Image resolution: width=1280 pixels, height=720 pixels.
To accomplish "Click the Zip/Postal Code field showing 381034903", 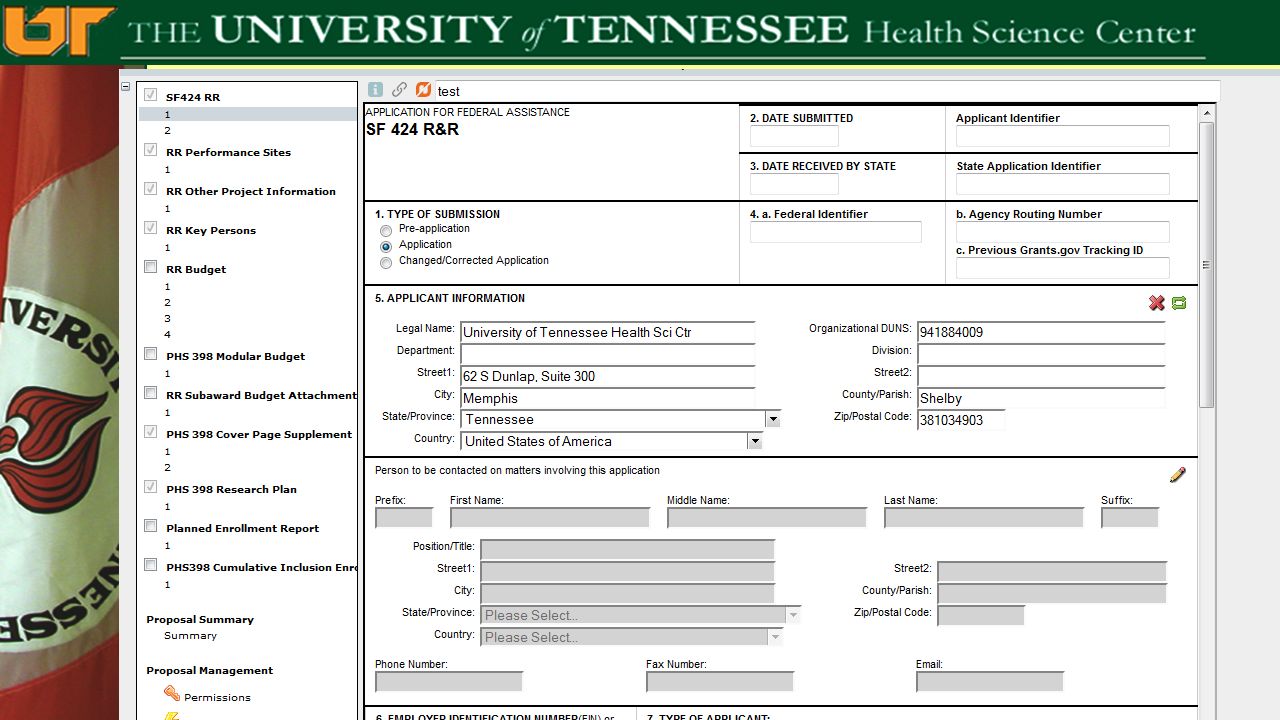I will click(961, 420).
